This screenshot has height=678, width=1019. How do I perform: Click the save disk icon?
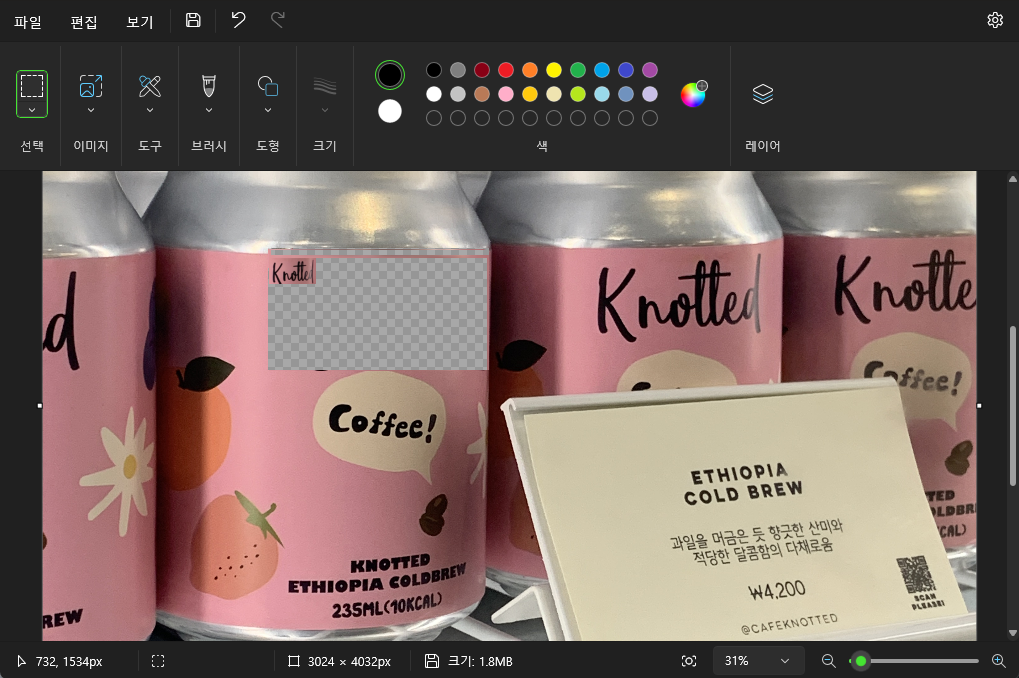[193, 20]
